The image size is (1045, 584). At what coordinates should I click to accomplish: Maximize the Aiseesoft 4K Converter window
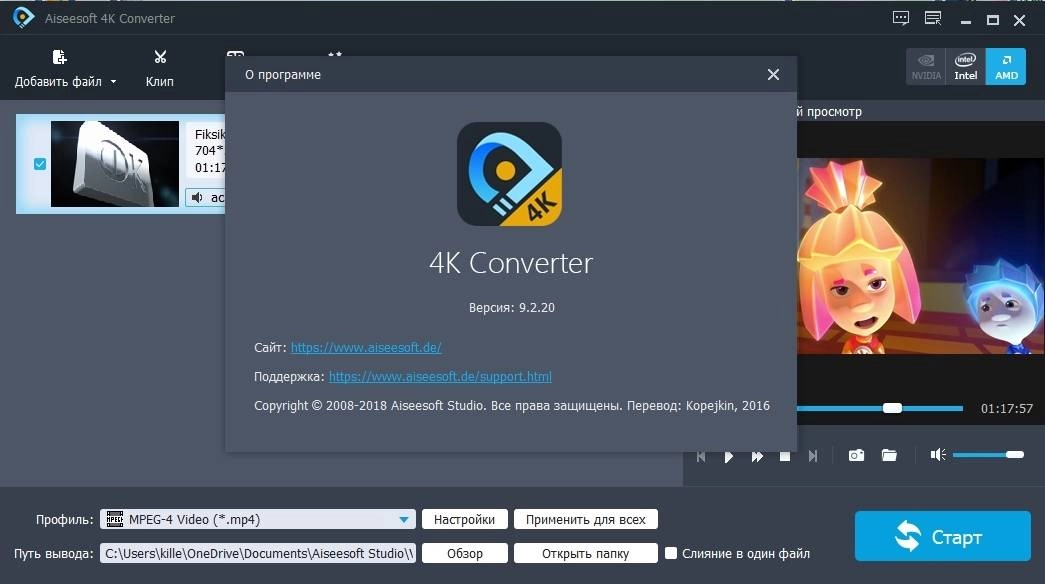(992, 21)
